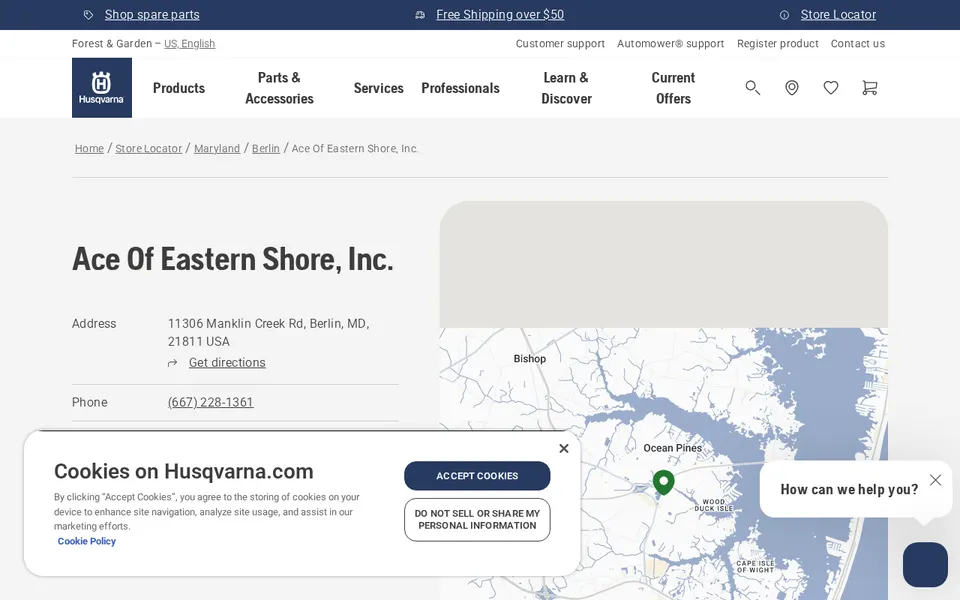Viewport: 960px width, 600px height.
Task: Open Store Locator link in top bar
Action: tap(838, 15)
